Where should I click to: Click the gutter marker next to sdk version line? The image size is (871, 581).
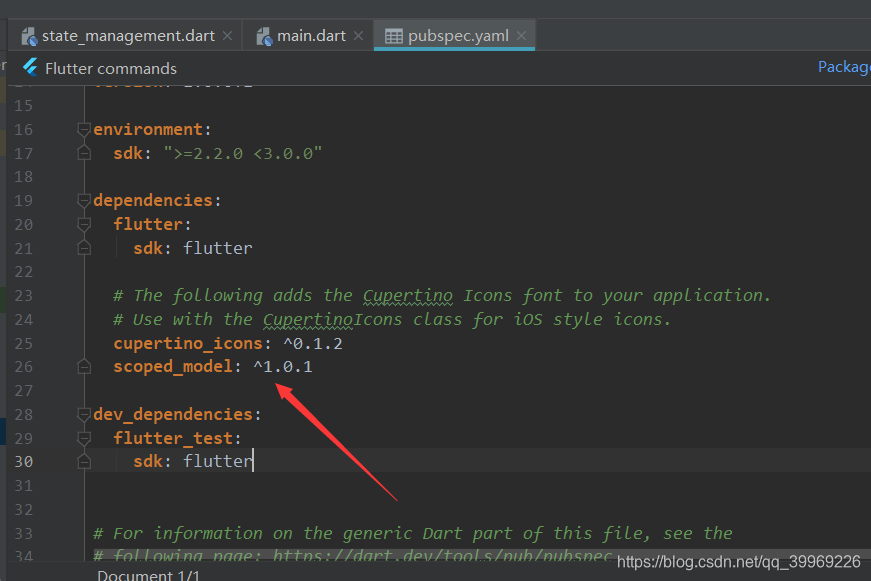[84, 152]
